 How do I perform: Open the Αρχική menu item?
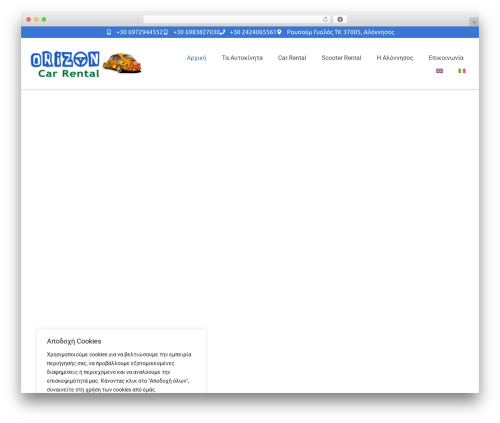(x=196, y=58)
